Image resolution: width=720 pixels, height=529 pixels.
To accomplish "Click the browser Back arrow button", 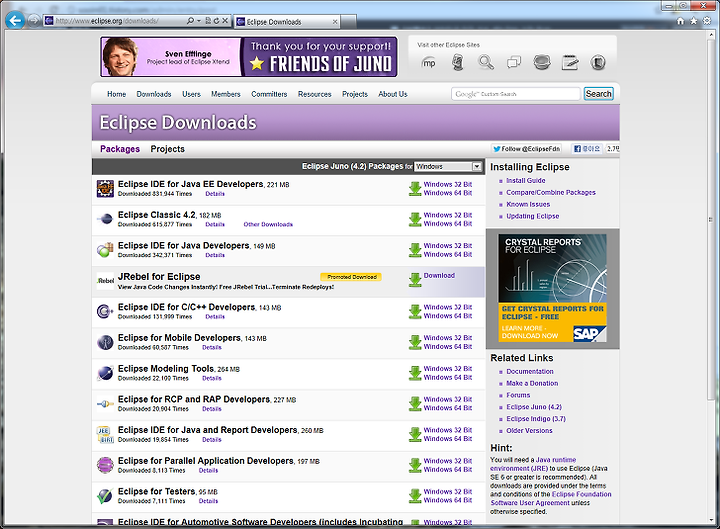I will (15, 20).
